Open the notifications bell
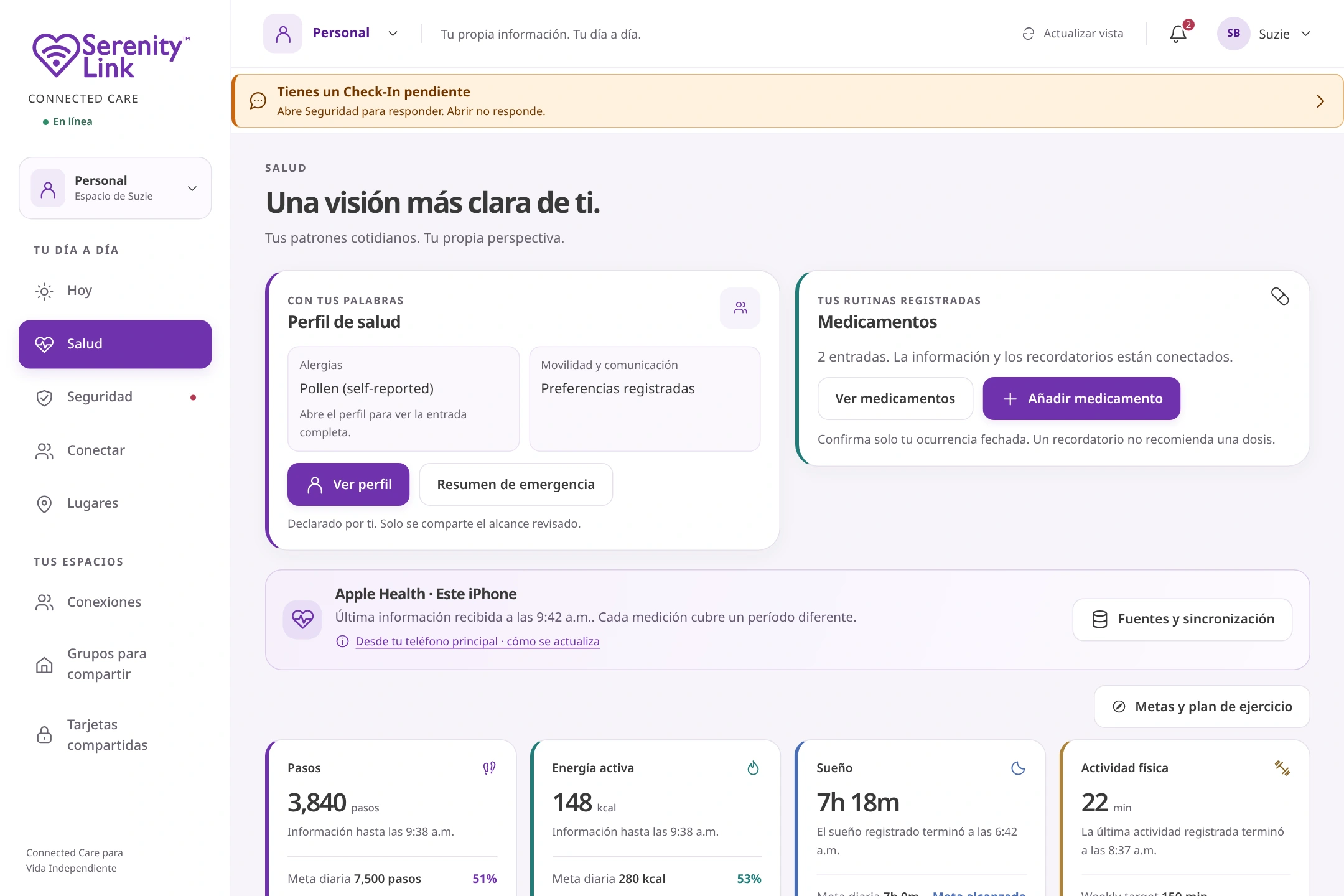Image resolution: width=1344 pixels, height=896 pixels. click(x=1178, y=34)
